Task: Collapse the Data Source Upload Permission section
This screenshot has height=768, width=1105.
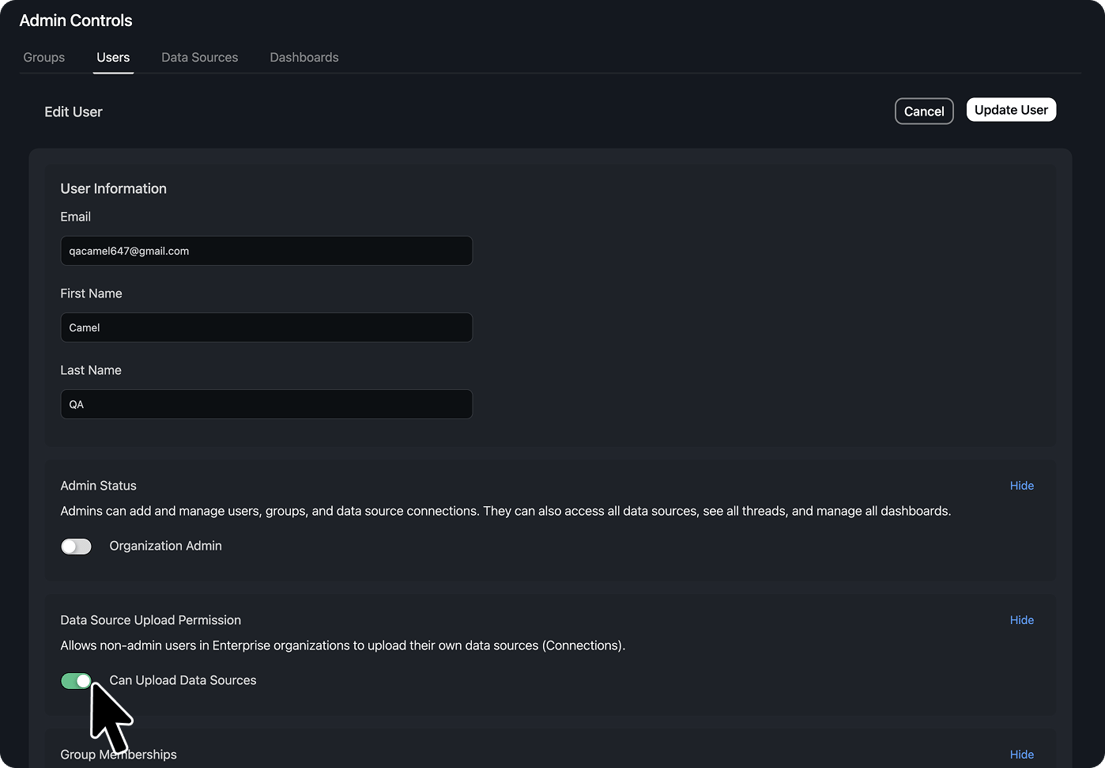Action: 1021,620
